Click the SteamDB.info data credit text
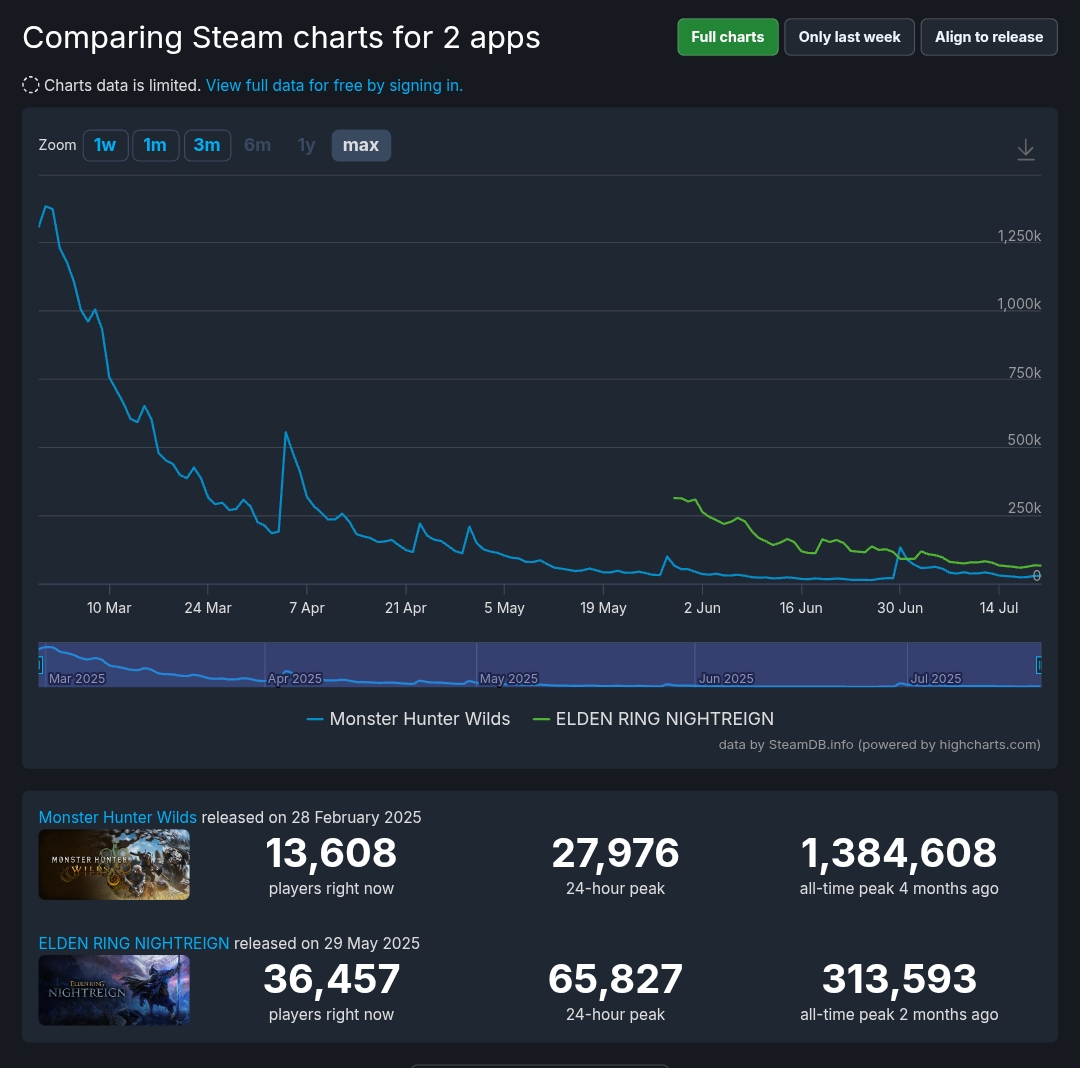The image size is (1080, 1068). click(x=880, y=744)
